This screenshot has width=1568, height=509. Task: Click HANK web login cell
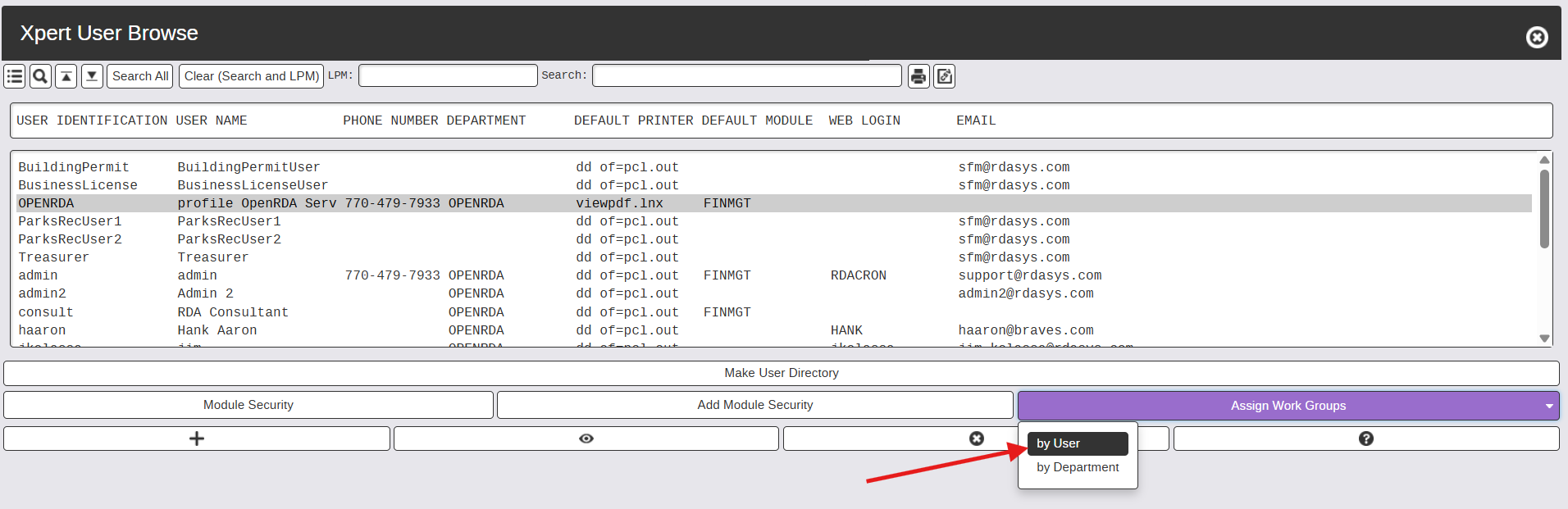(x=846, y=330)
